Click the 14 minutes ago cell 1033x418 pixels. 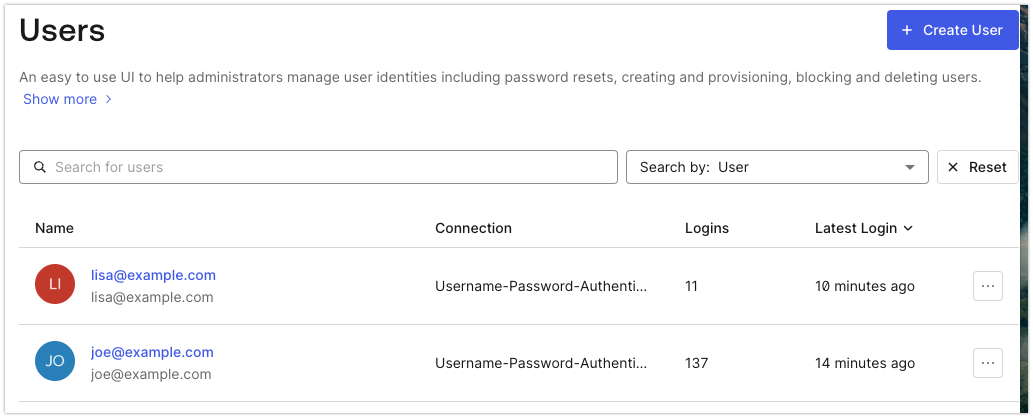click(864, 363)
